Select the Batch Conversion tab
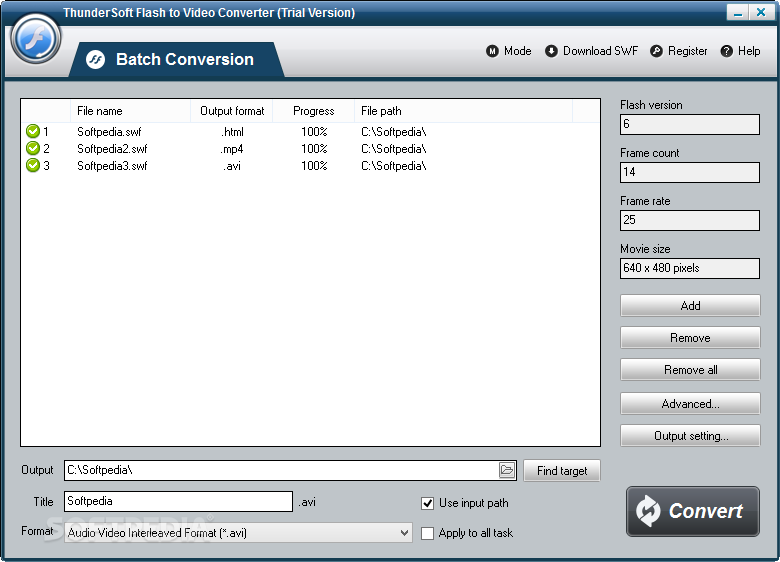This screenshot has height=562, width=780. (x=177, y=60)
